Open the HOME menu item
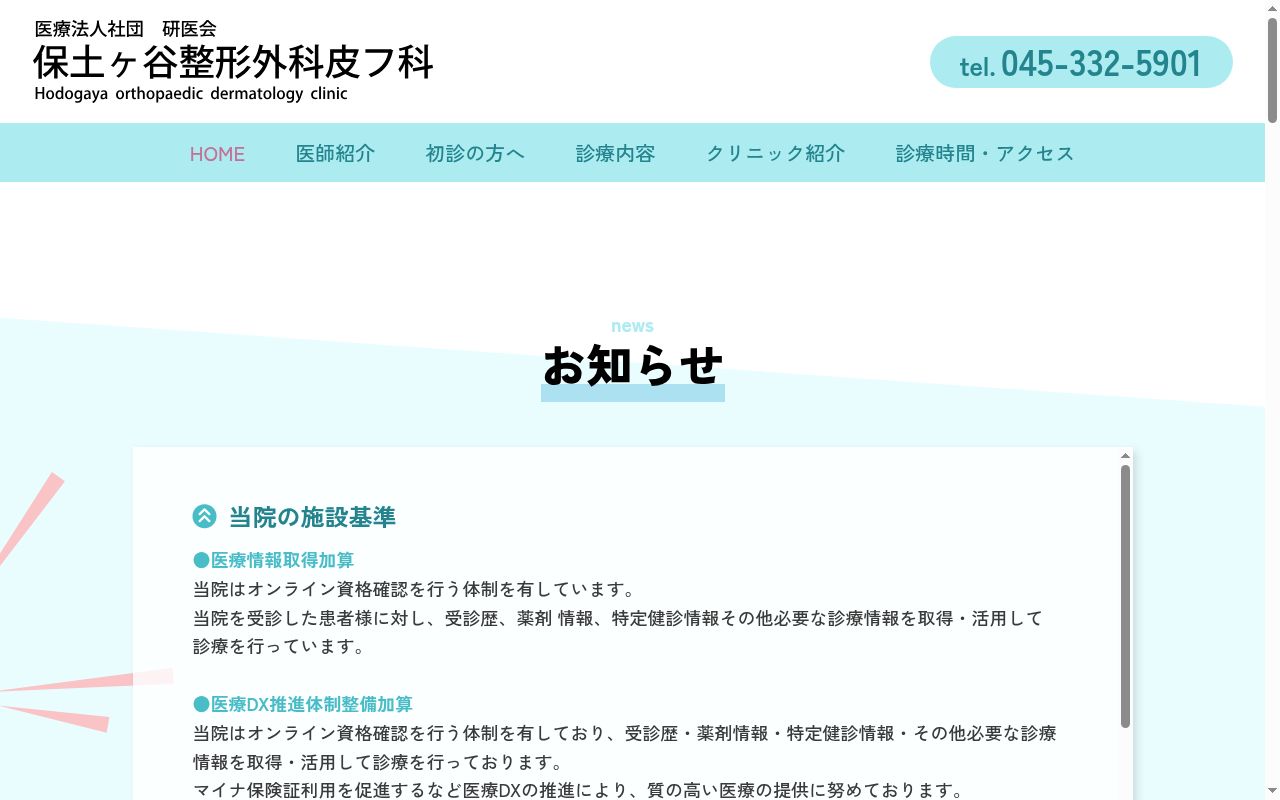This screenshot has height=800, width=1280. click(x=217, y=154)
